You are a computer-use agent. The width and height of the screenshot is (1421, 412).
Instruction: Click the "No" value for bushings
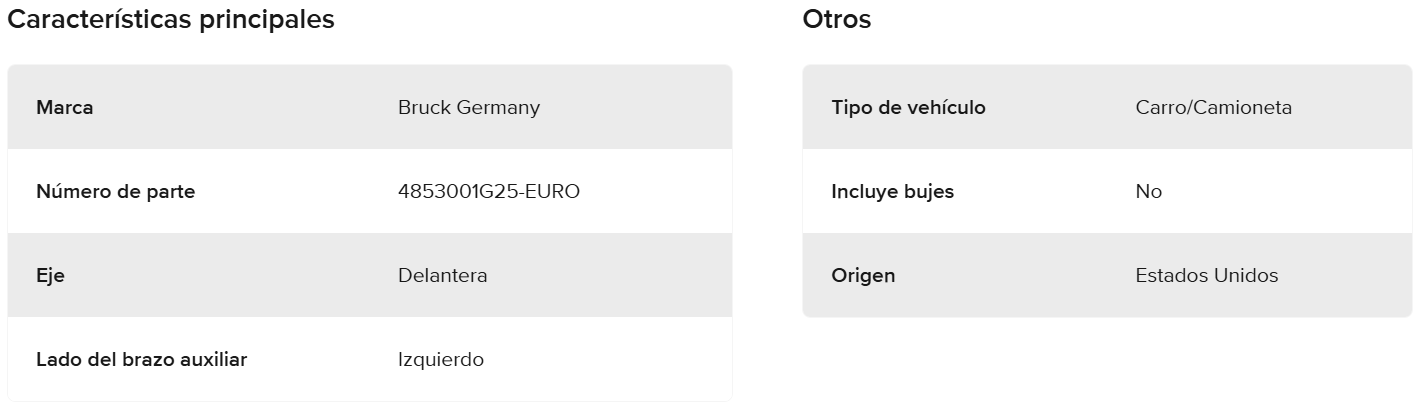(1148, 191)
